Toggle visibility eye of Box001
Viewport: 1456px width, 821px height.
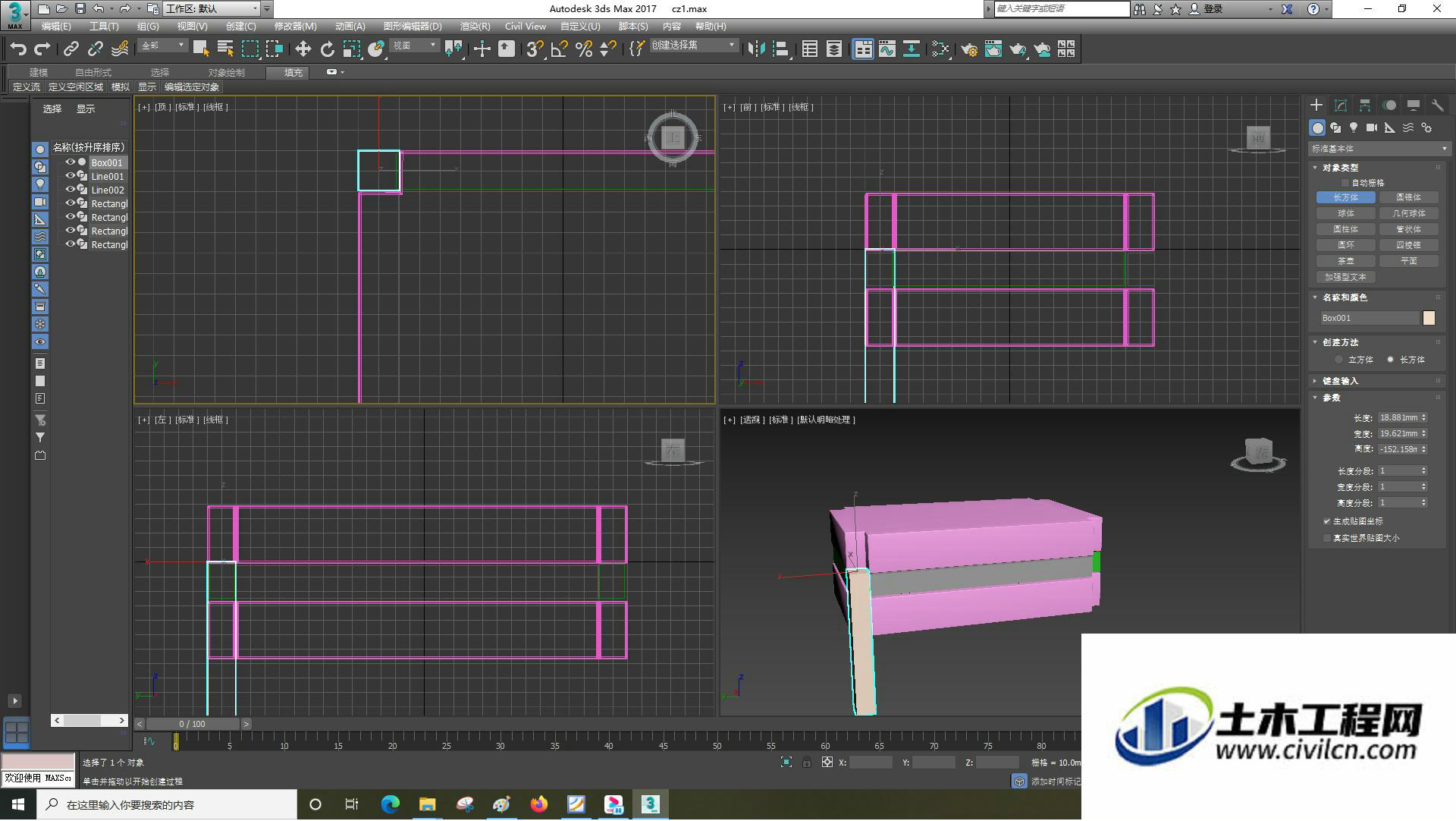(x=70, y=162)
